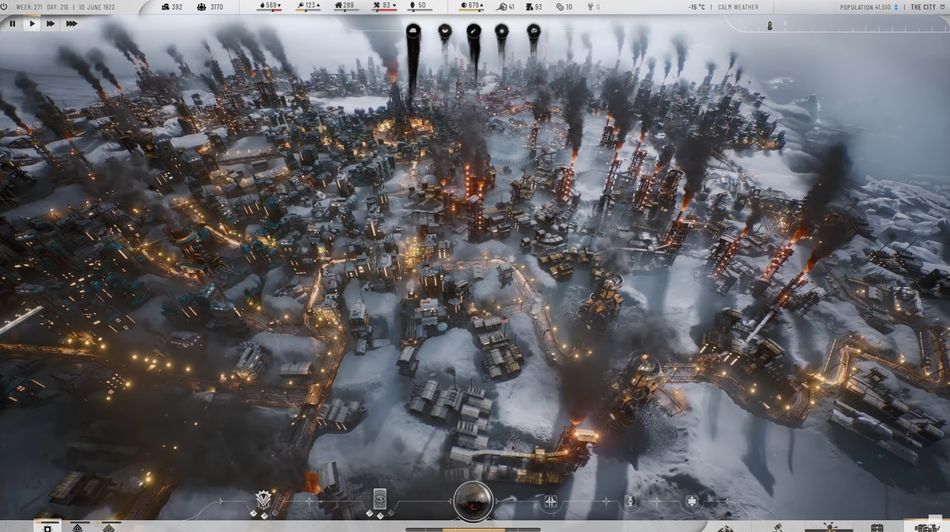Select the central council orb at bottom
Image resolution: width=950 pixels, height=532 pixels.
point(472,499)
